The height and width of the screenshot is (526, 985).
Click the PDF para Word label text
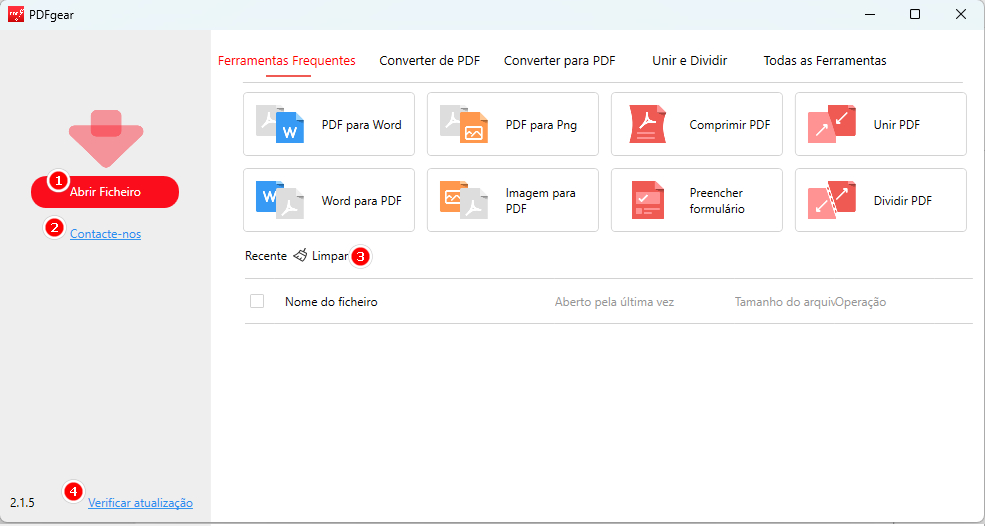pyautogui.click(x=361, y=124)
